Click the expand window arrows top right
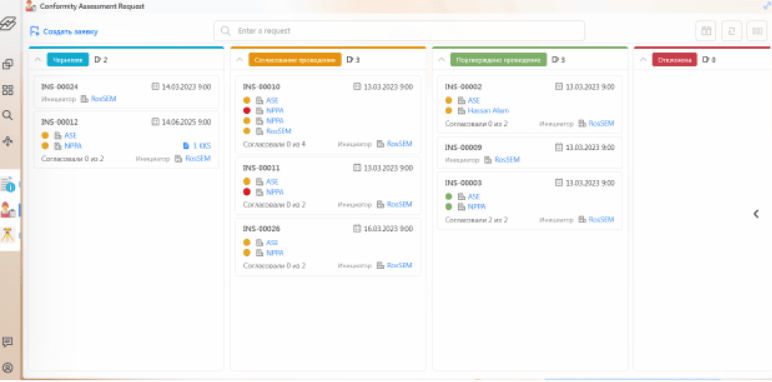Screen dimensions: 772x382 click(x=766, y=5)
